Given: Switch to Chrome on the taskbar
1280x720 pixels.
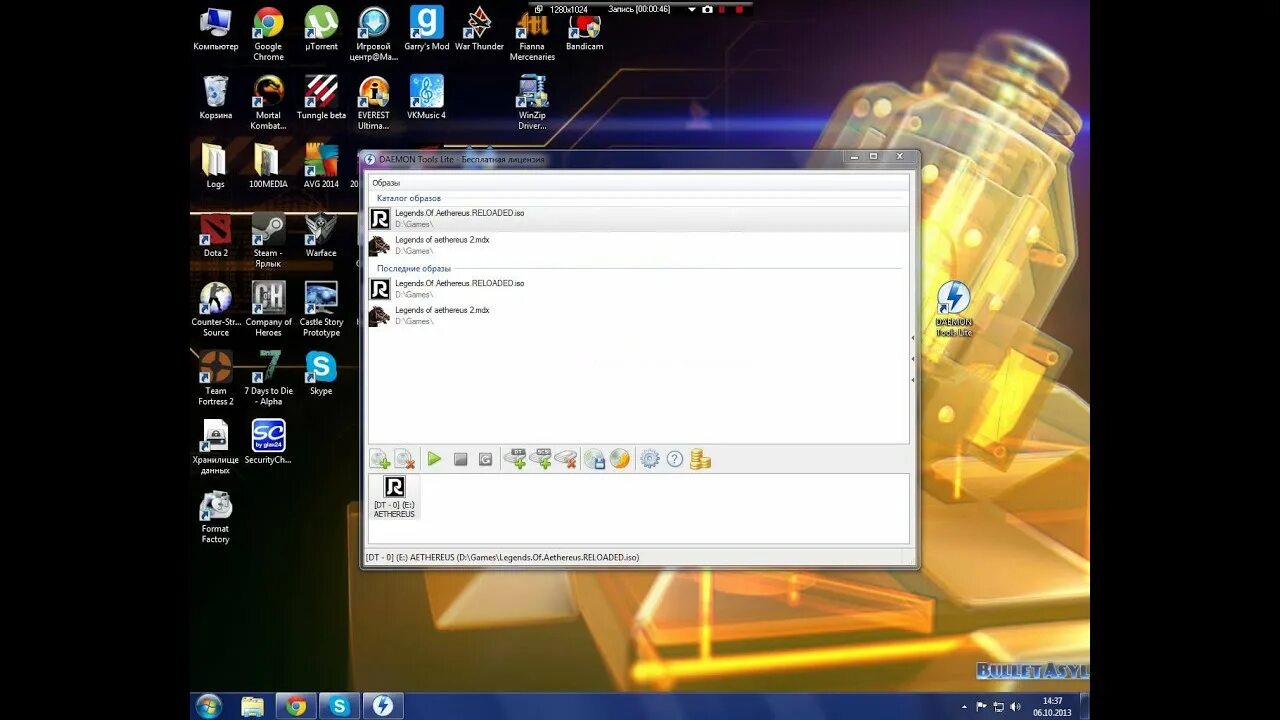Looking at the screenshot, I should pyautogui.click(x=296, y=706).
